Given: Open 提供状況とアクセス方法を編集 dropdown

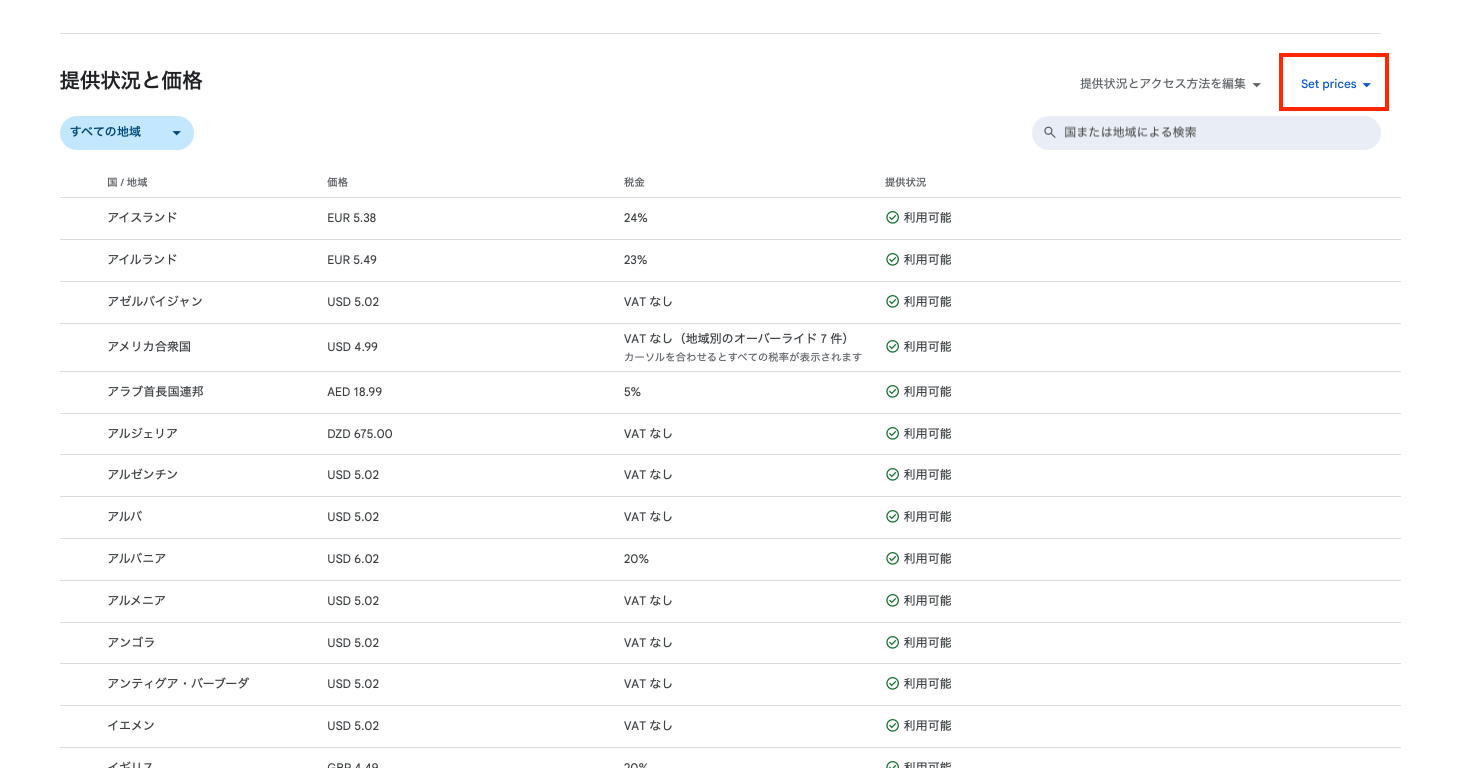Looking at the screenshot, I should pos(1171,84).
